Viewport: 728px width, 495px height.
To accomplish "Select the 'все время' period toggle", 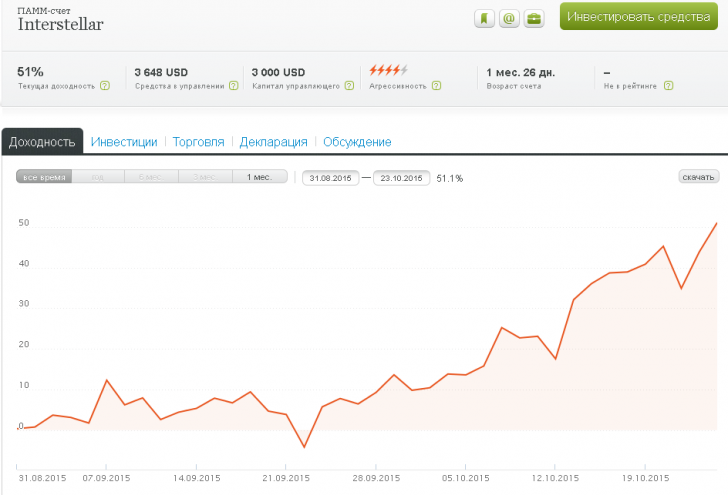I will (x=44, y=177).
